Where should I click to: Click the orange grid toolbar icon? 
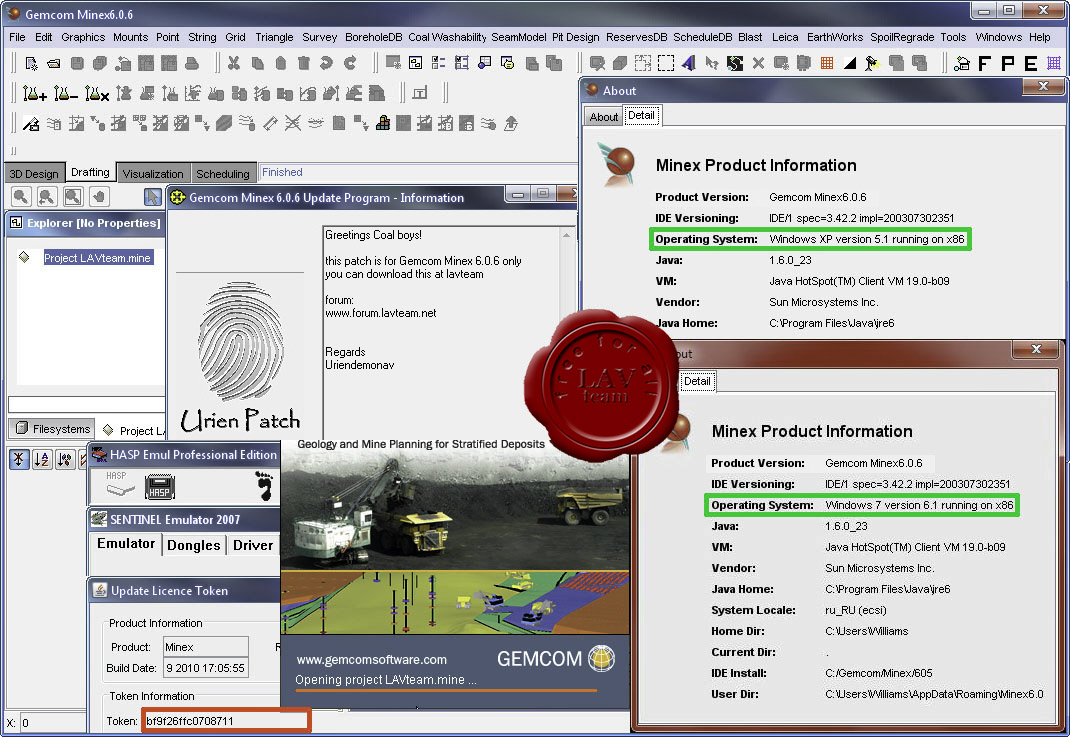(x=826, y=63)
